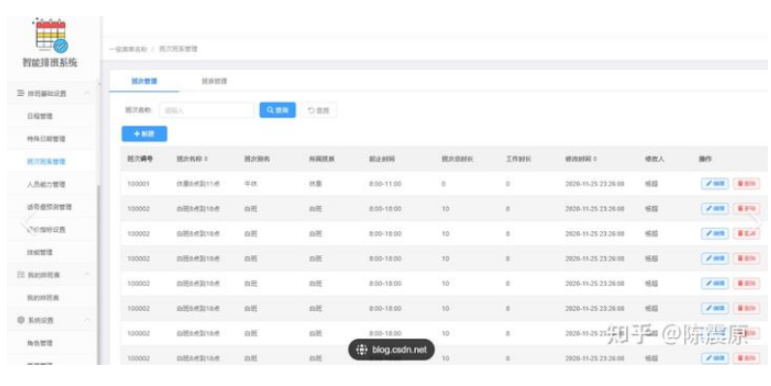Collapse the 我的排班表 menu group chevron
The width and height of the screenshot is (771, 386).
(87, 274)
